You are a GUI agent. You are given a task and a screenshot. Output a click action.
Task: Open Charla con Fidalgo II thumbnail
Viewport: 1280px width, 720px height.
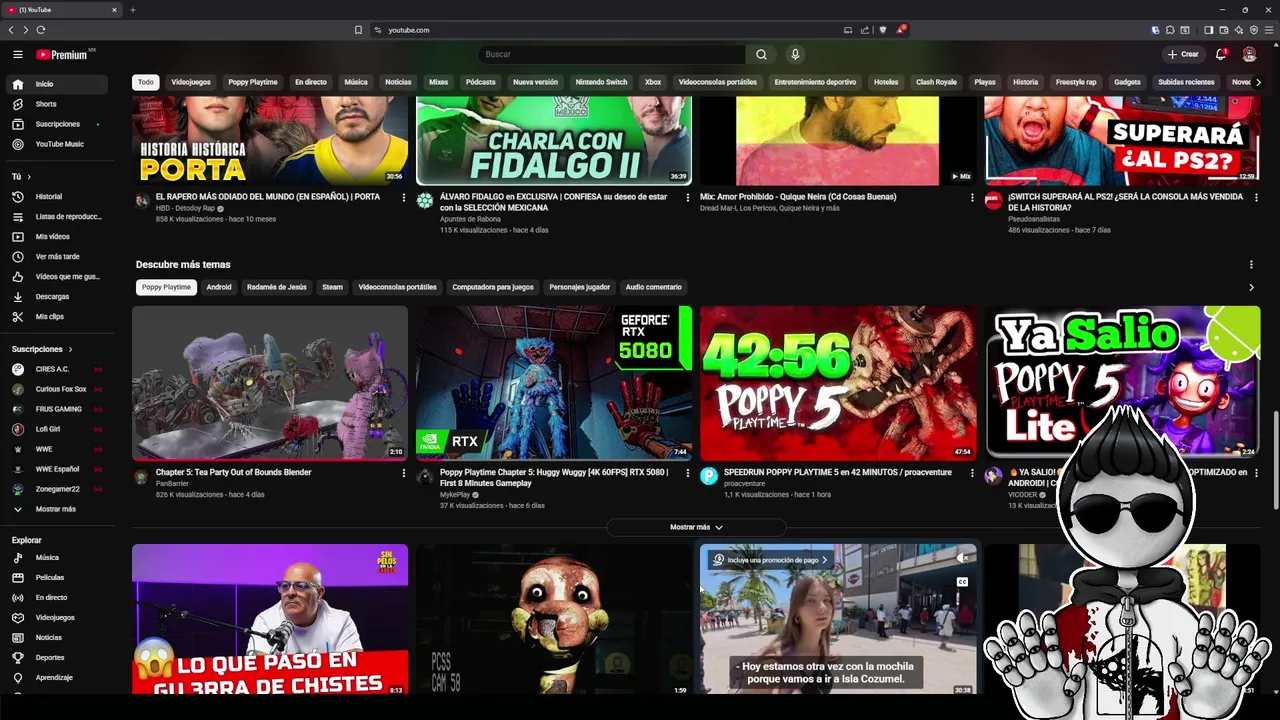[554, 141]
